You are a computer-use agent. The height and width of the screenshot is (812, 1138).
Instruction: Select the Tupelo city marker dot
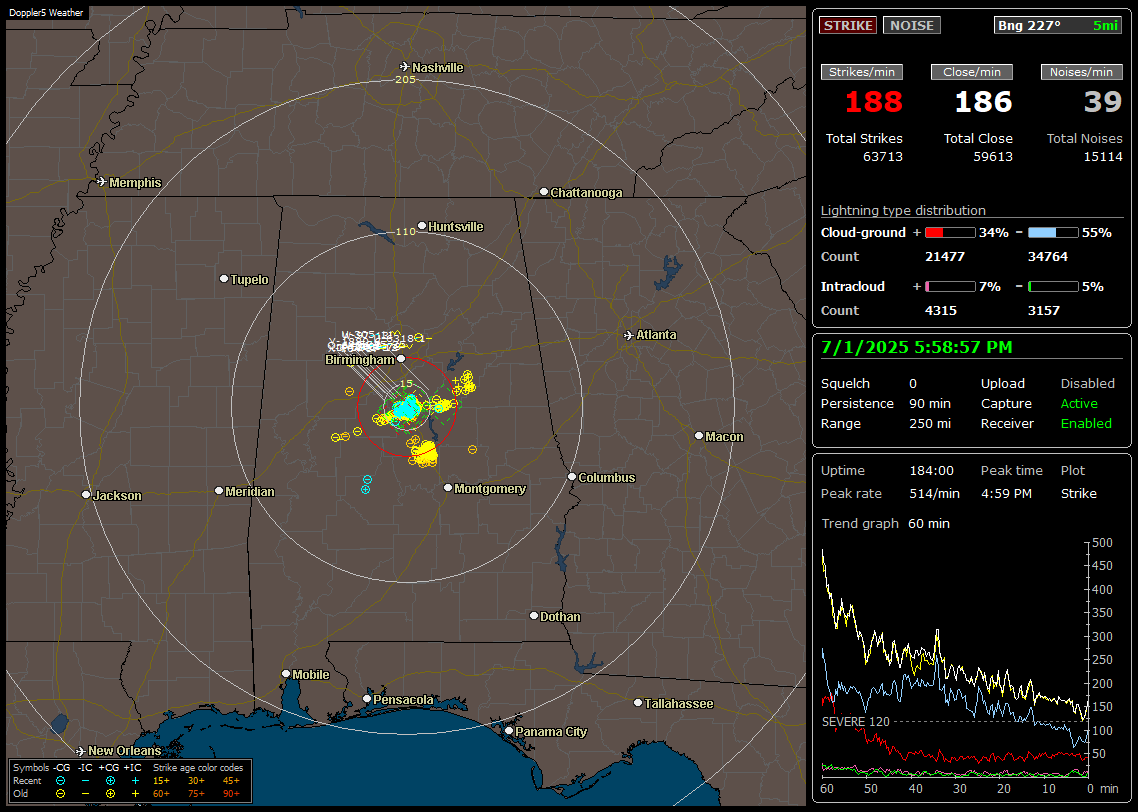(224, 279)
